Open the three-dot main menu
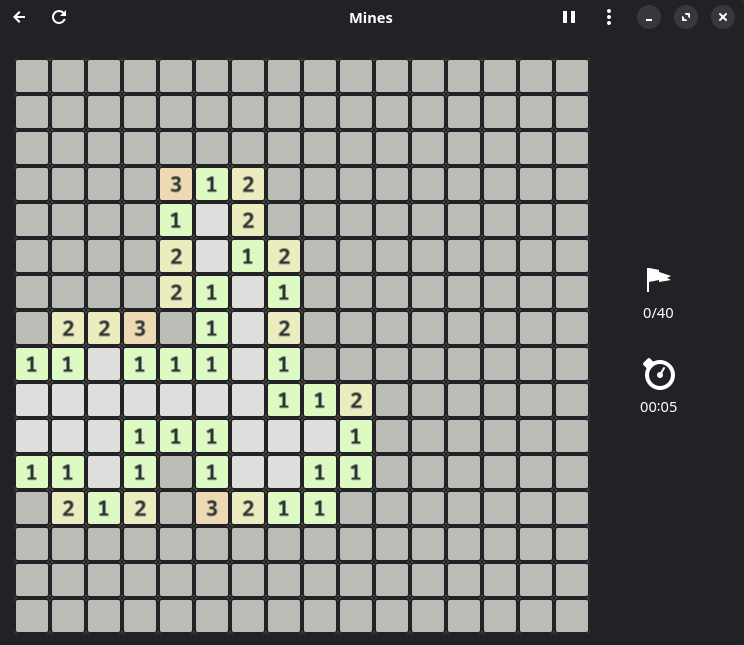 coord(609,17)
